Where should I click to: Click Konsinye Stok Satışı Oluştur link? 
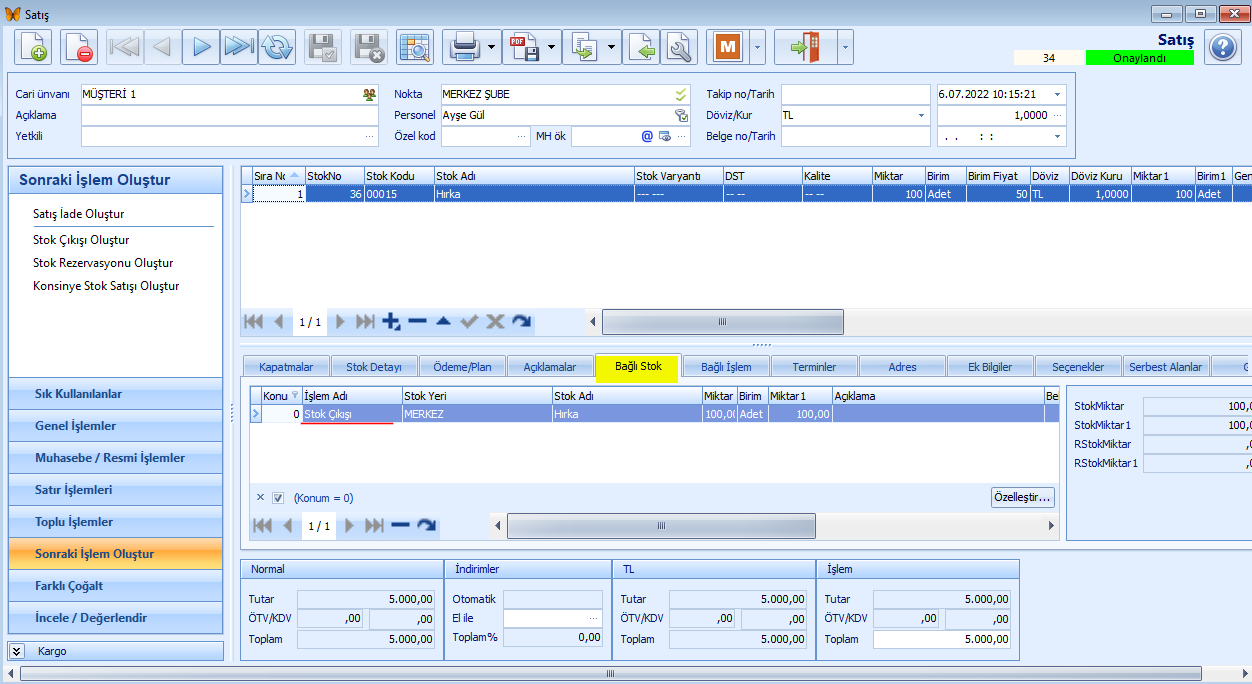(106, 286)
